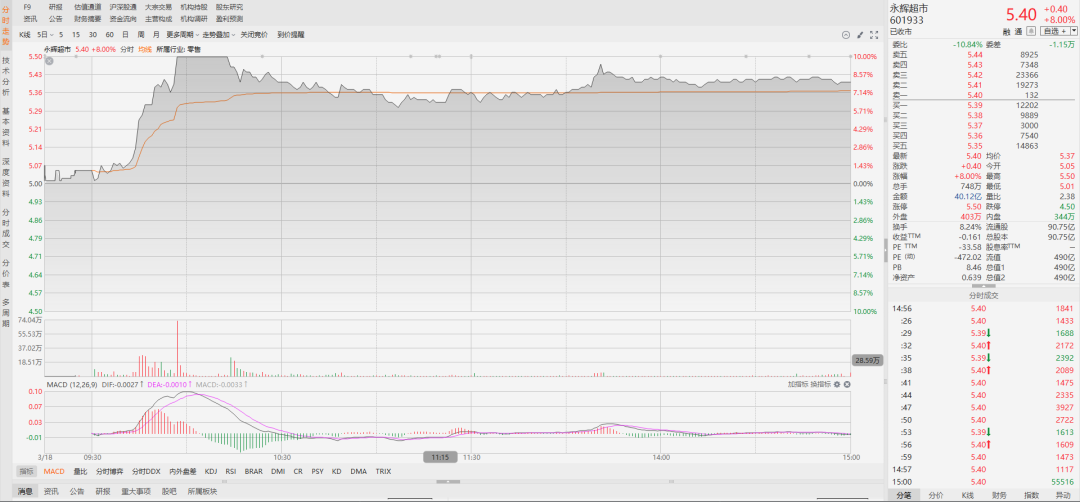The width and height of the screenshot is (1080, 502).
Task: Select the 技术分析 sidebar tab
Action: point(6,76)
